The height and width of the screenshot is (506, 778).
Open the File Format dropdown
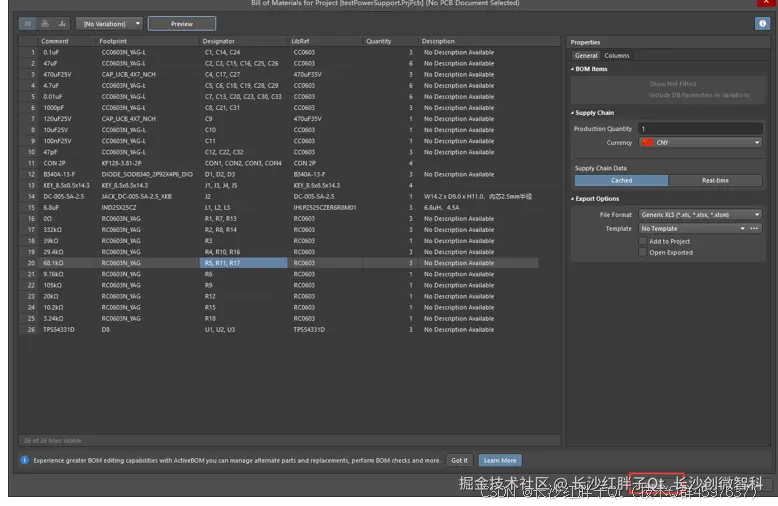[700, 214]
